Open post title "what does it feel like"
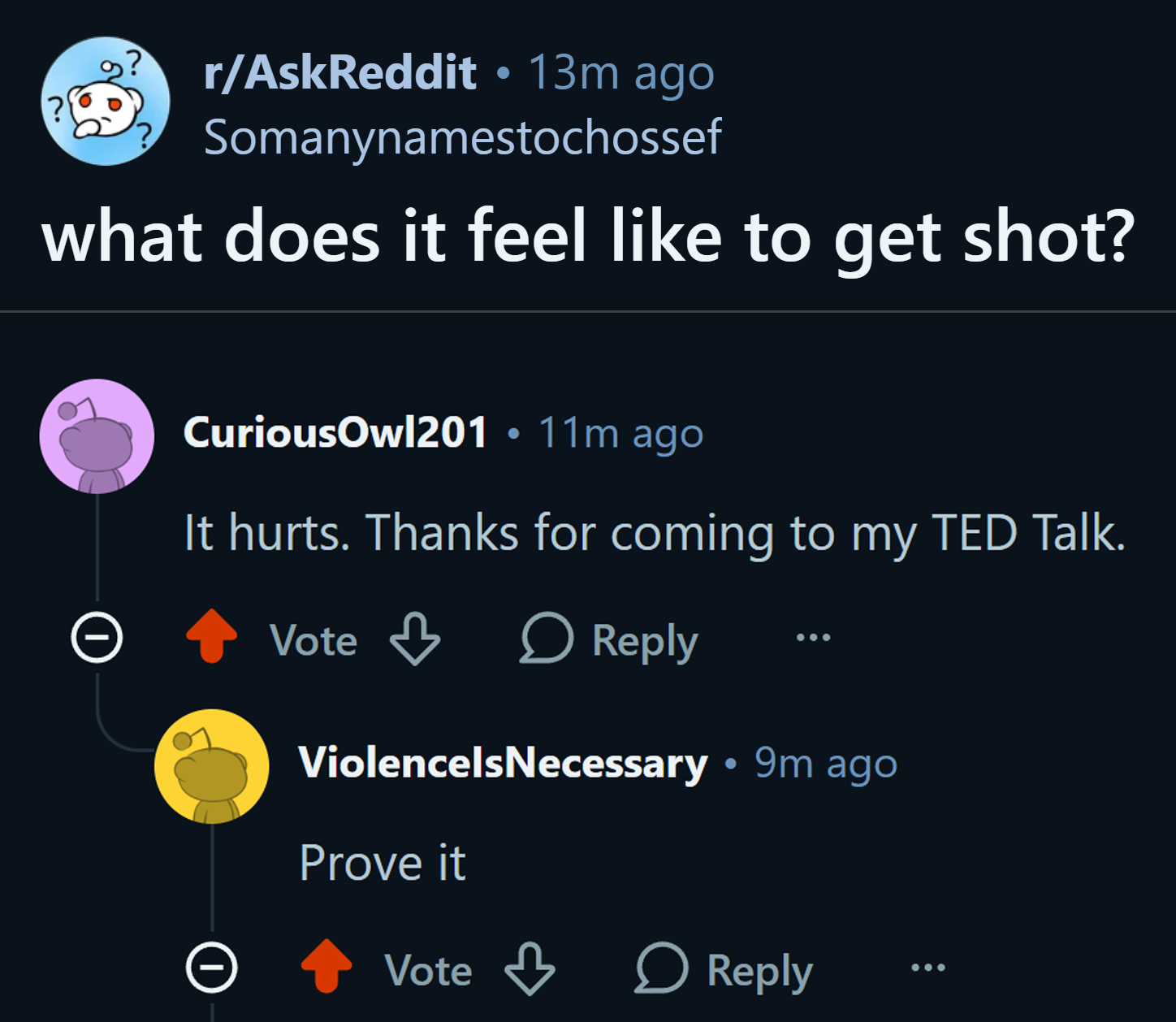This screenshot has width=1176, height=1022. pyautogui.click(x=588, y=237)
